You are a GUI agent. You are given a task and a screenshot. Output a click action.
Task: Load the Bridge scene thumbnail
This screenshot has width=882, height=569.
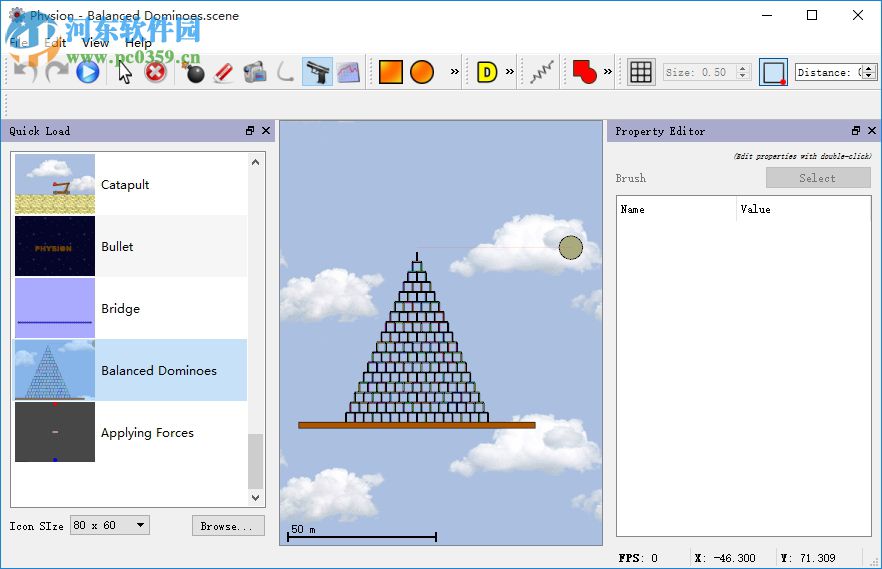click(55, 308)
